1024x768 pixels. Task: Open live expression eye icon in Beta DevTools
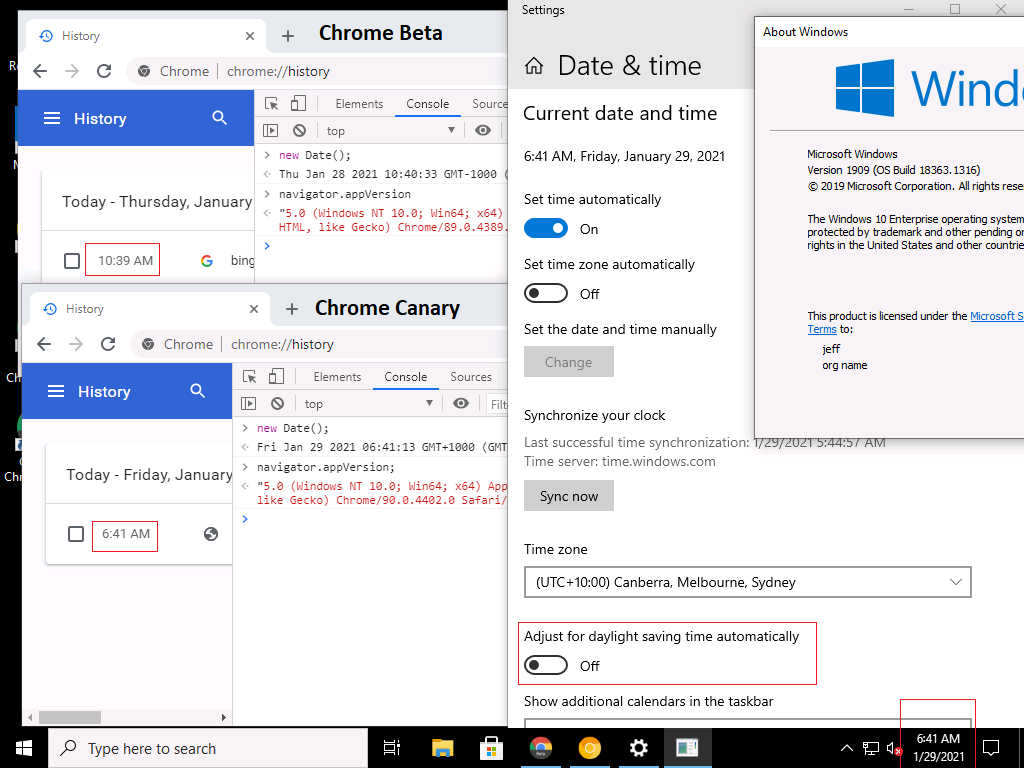pyautogui.click(x=483, y=131)
